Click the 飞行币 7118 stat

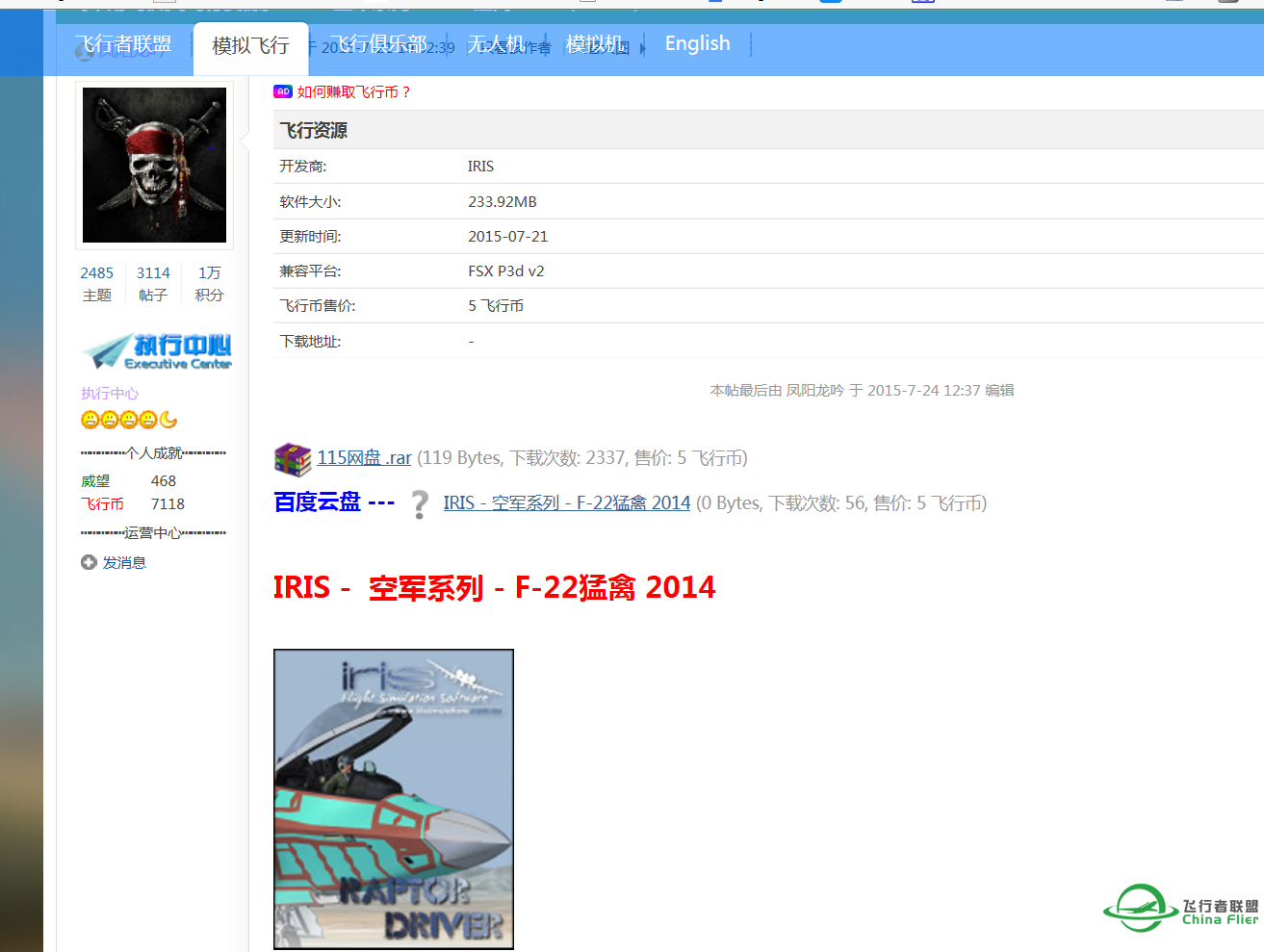[x=133, y=503]
